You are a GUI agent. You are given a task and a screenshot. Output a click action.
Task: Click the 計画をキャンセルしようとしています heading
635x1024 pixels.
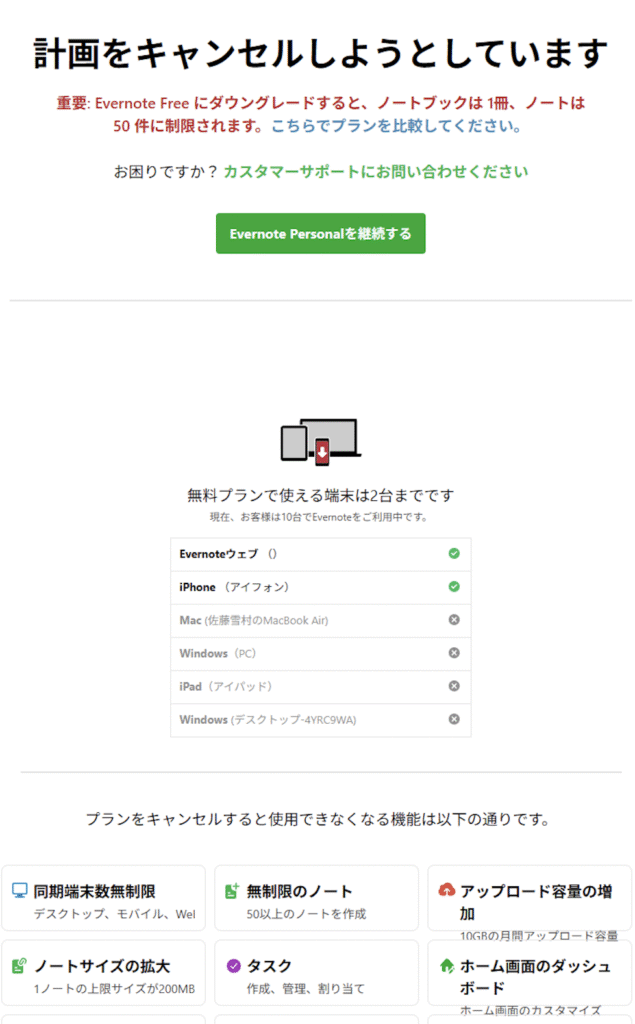pyautogui.click(x=321, y=54)
